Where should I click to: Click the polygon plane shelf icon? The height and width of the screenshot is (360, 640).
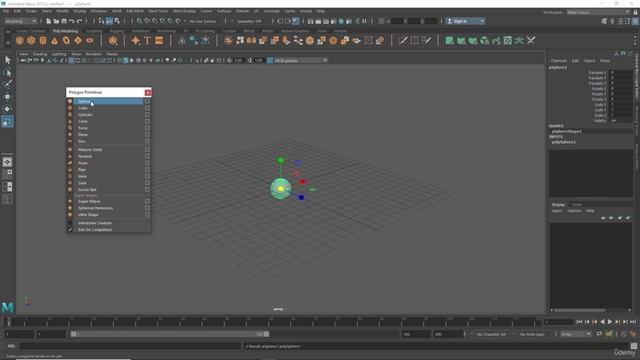[x=78, y=40]
